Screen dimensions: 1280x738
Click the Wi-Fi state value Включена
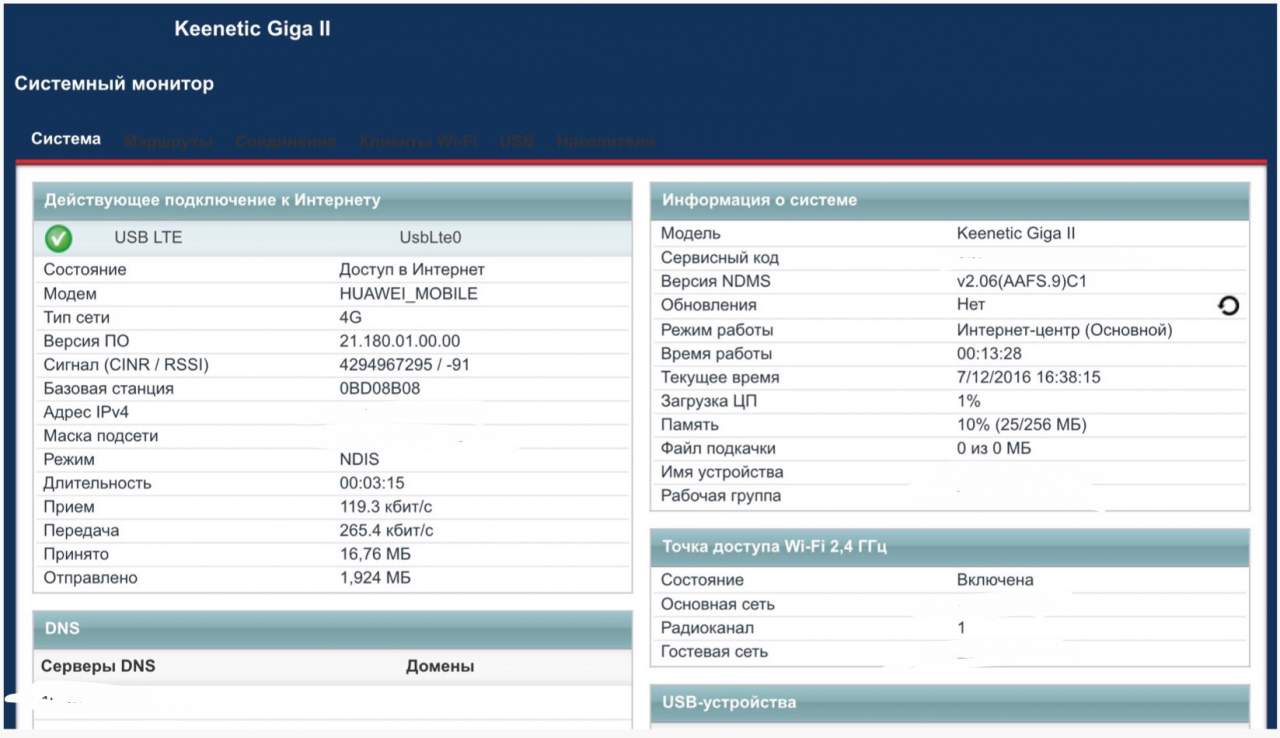995,580
